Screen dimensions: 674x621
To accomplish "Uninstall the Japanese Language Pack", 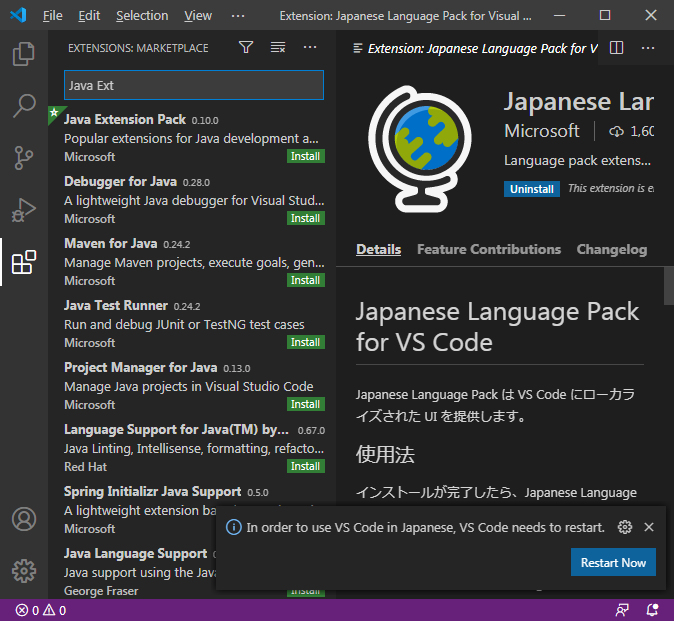I will [531, 188].
